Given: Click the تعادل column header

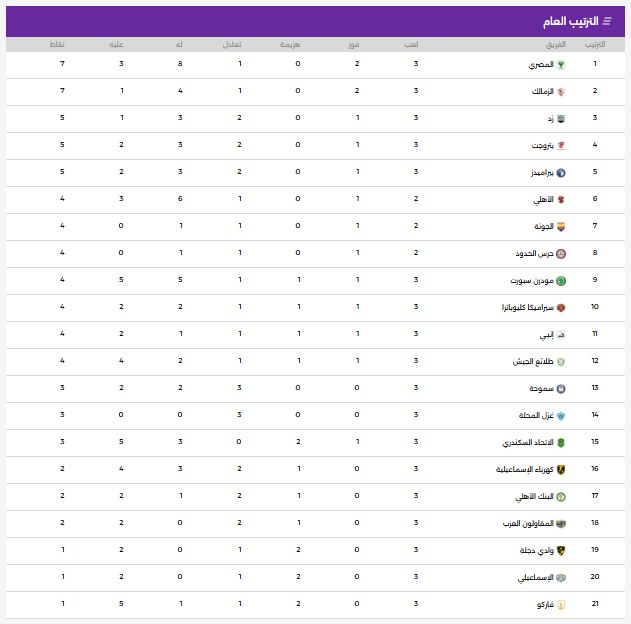Looking at the screenshot, I should pyautogui.click(x=232, y=44).
